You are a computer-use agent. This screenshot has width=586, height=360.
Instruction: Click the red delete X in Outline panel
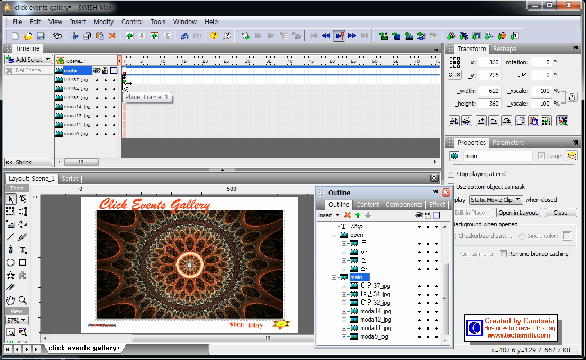tap(347, 215)
